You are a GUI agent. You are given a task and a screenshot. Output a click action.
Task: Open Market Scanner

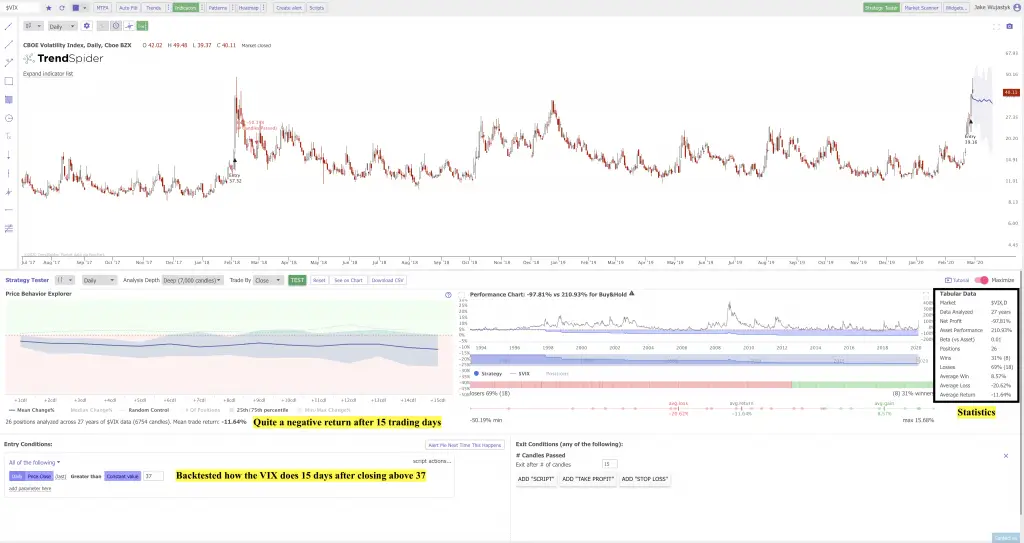[x=921, y=8]
